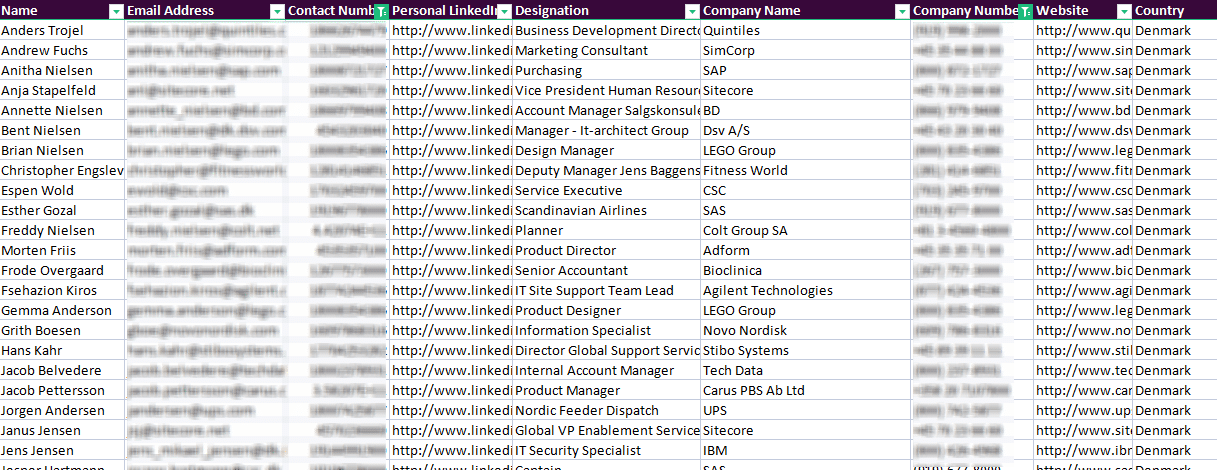Open the Name column filter dropdown

[x=118, y=11]
